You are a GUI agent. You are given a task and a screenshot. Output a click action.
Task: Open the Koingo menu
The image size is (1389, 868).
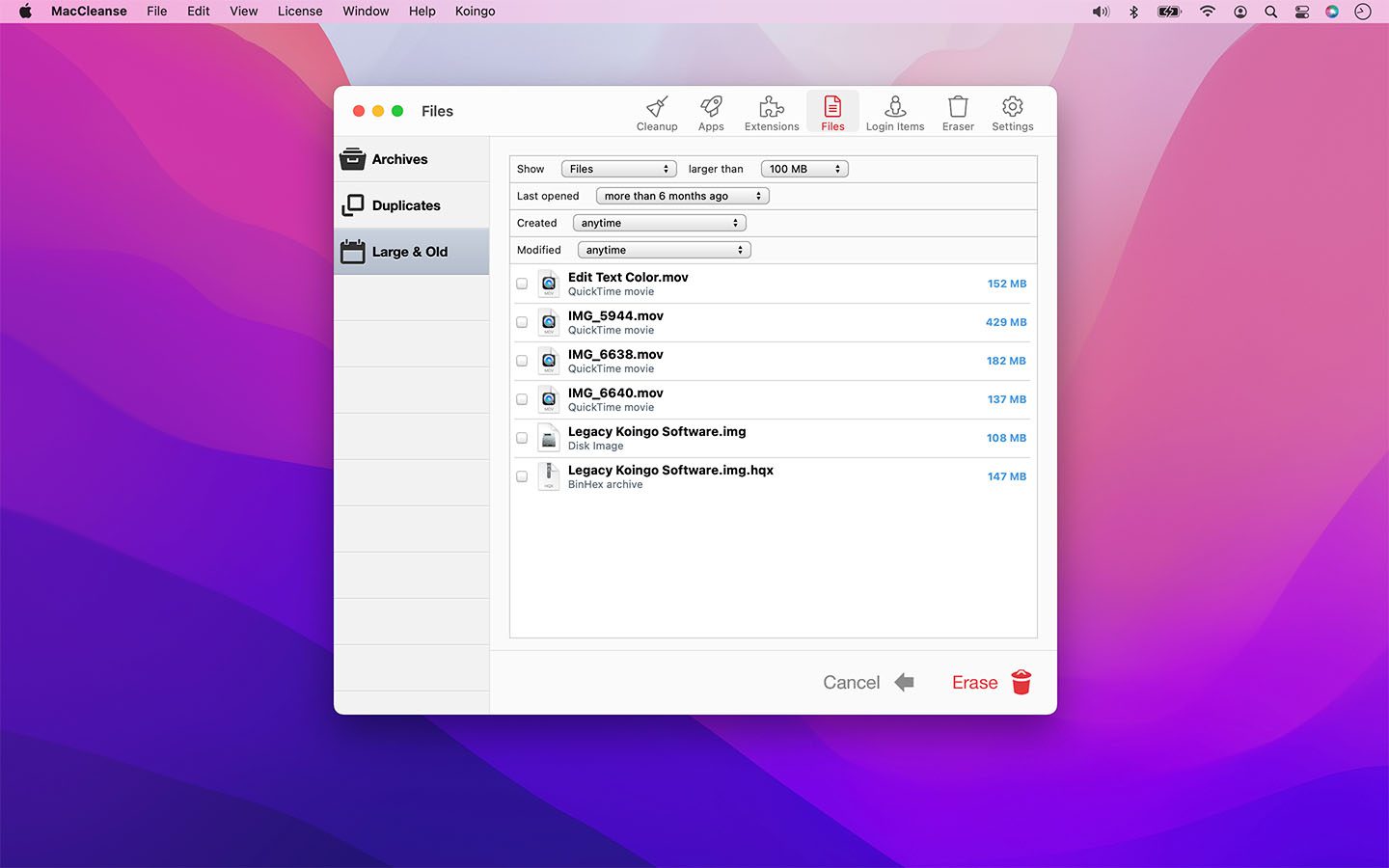pyautogui.click(x=475, y=12)
